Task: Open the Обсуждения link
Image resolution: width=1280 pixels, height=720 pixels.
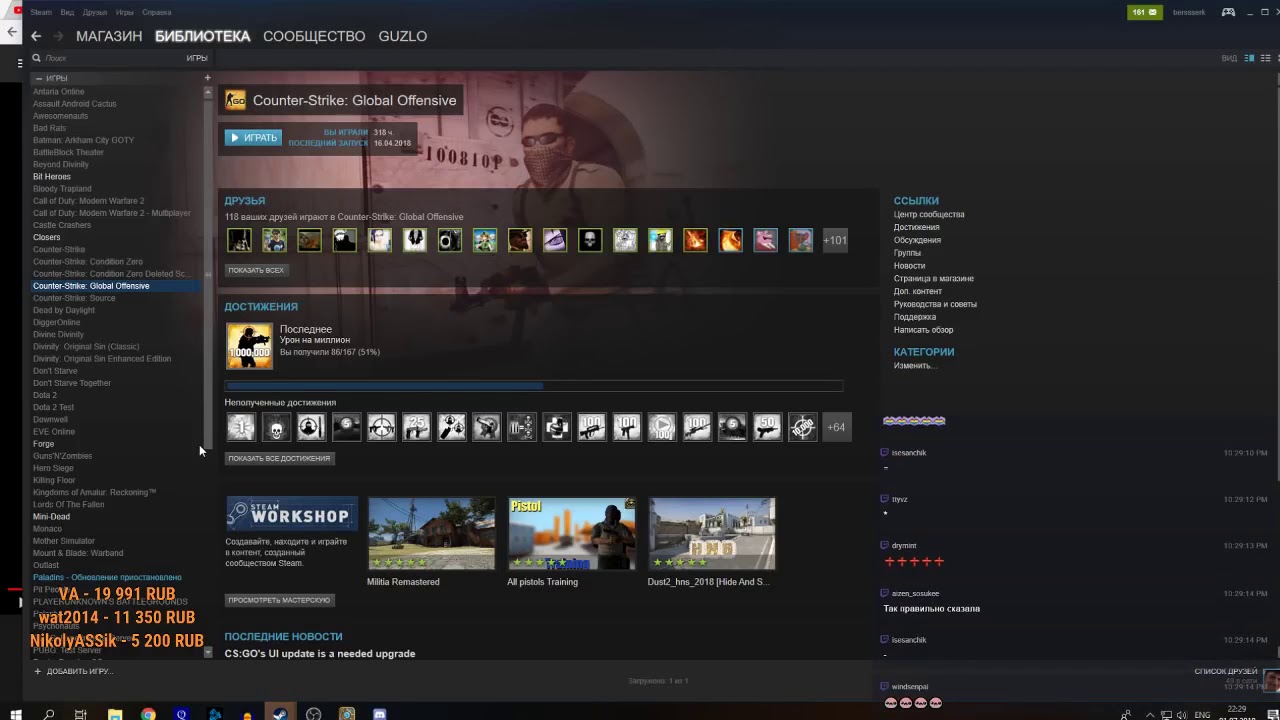Action: coord(917,240)
